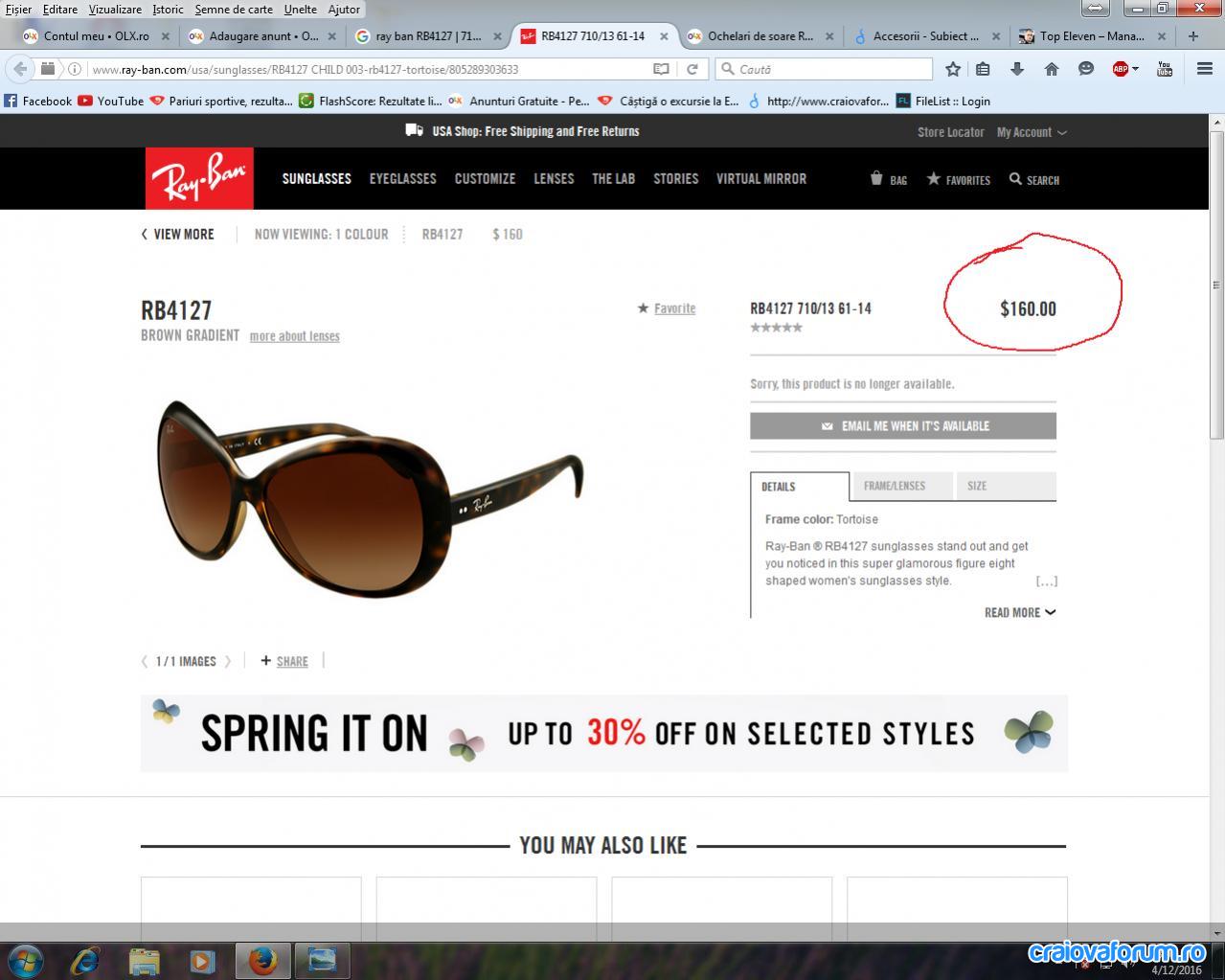Toggle reader view icon in address bar
The image size is (1225, 980).
coord(661,69)
